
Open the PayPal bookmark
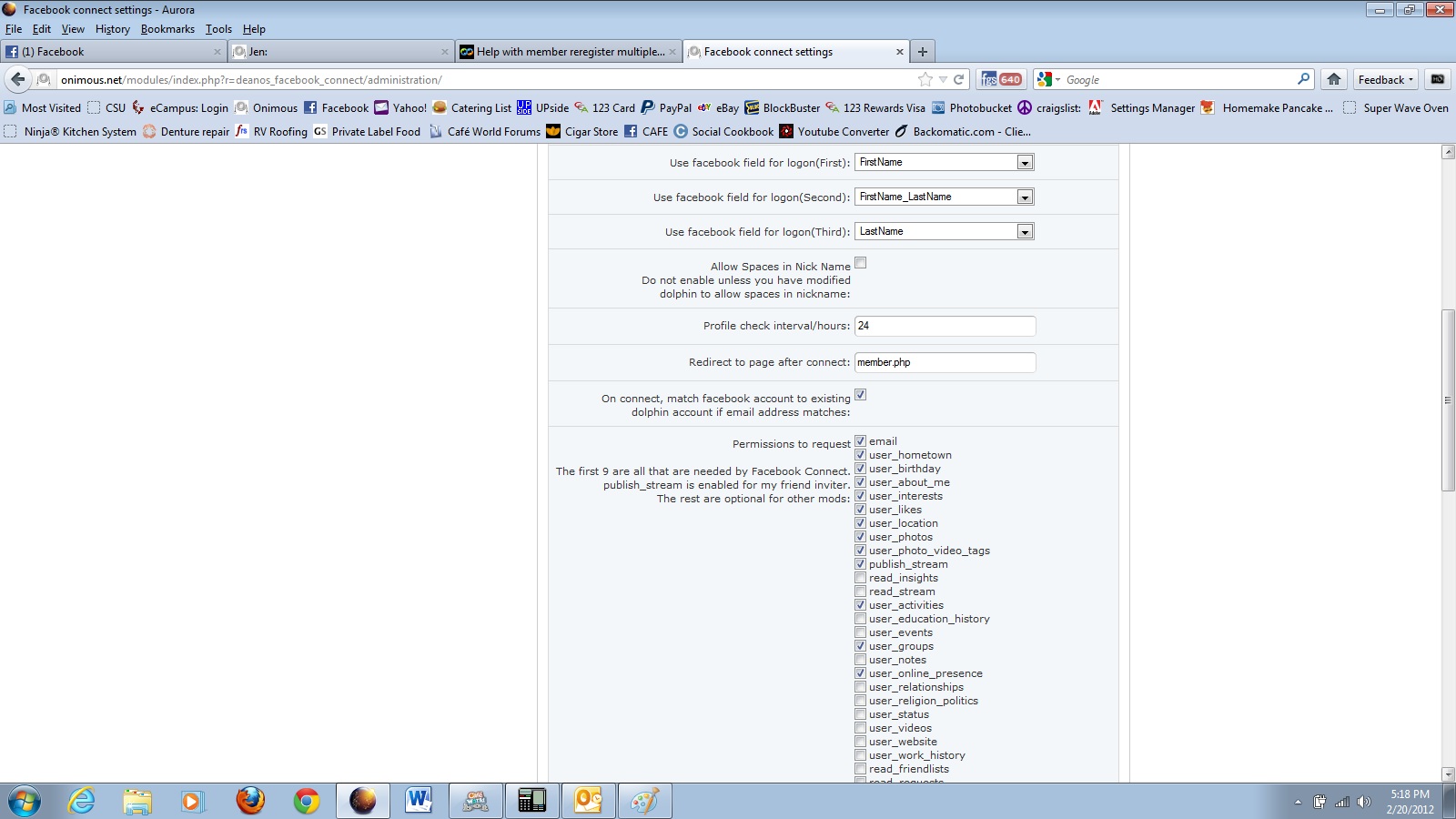(666, 107)
